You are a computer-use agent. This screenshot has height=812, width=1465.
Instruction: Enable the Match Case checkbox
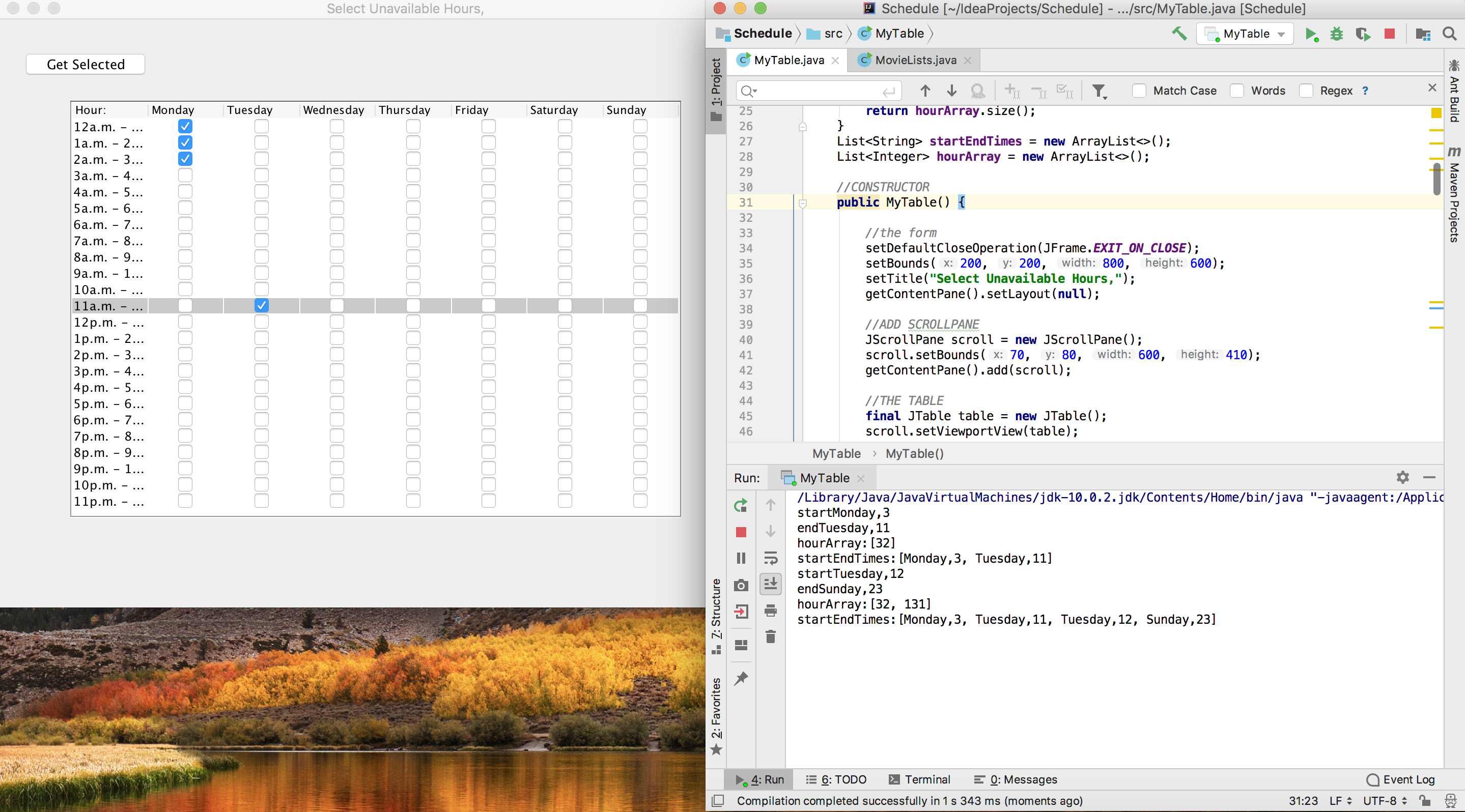coord(1139,91)
